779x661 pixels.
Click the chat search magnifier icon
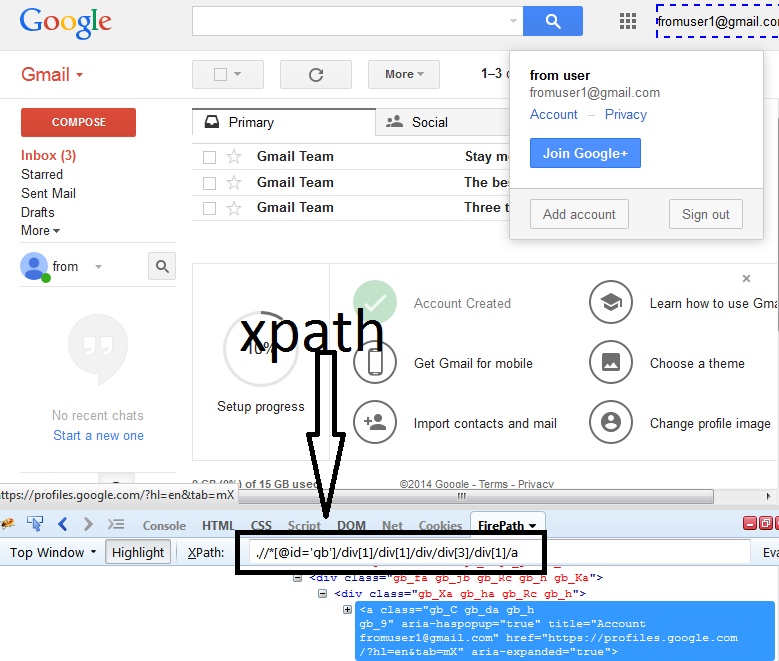[x=162, y=266]
